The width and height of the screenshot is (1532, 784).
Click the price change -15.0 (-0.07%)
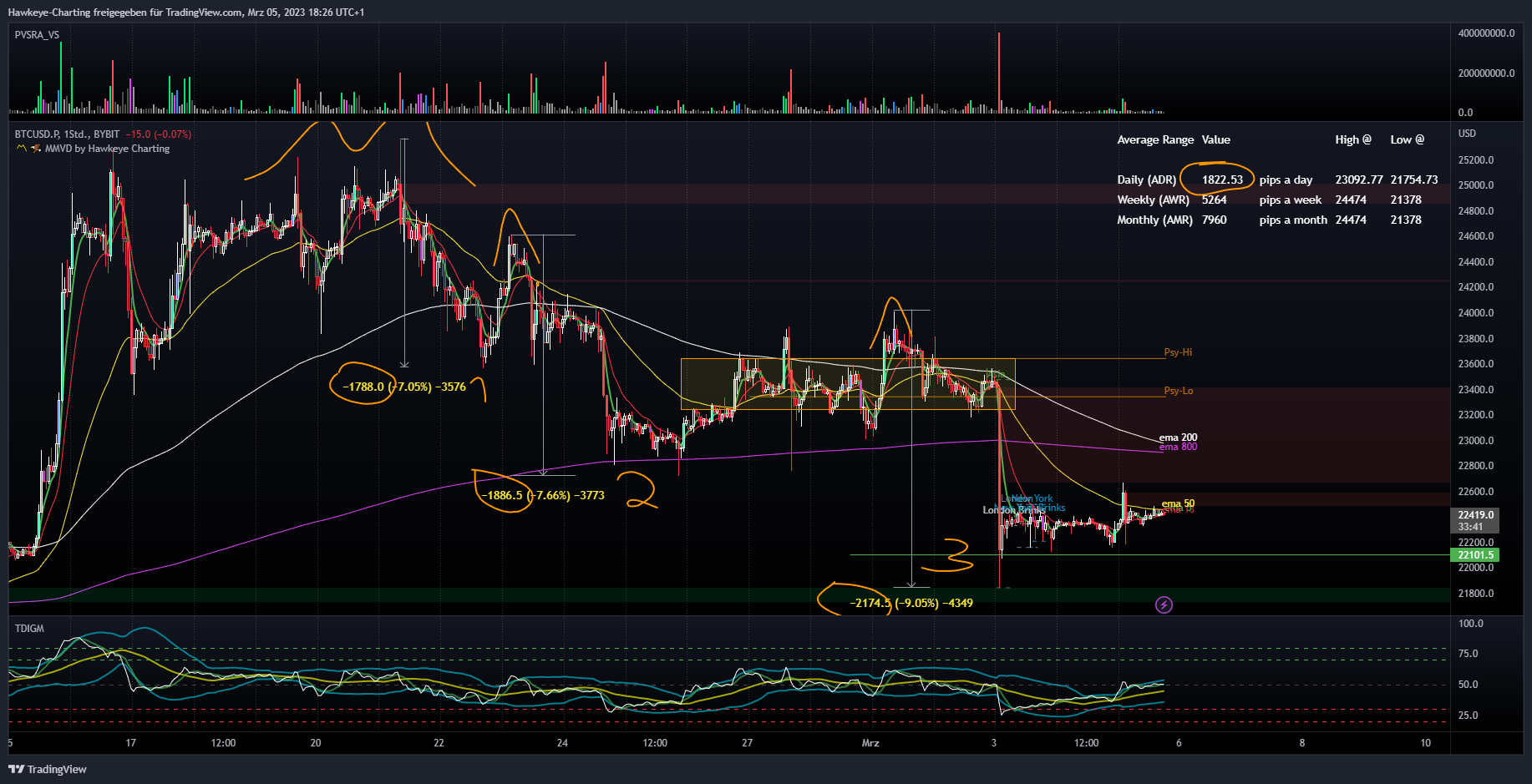pos(159,134)
